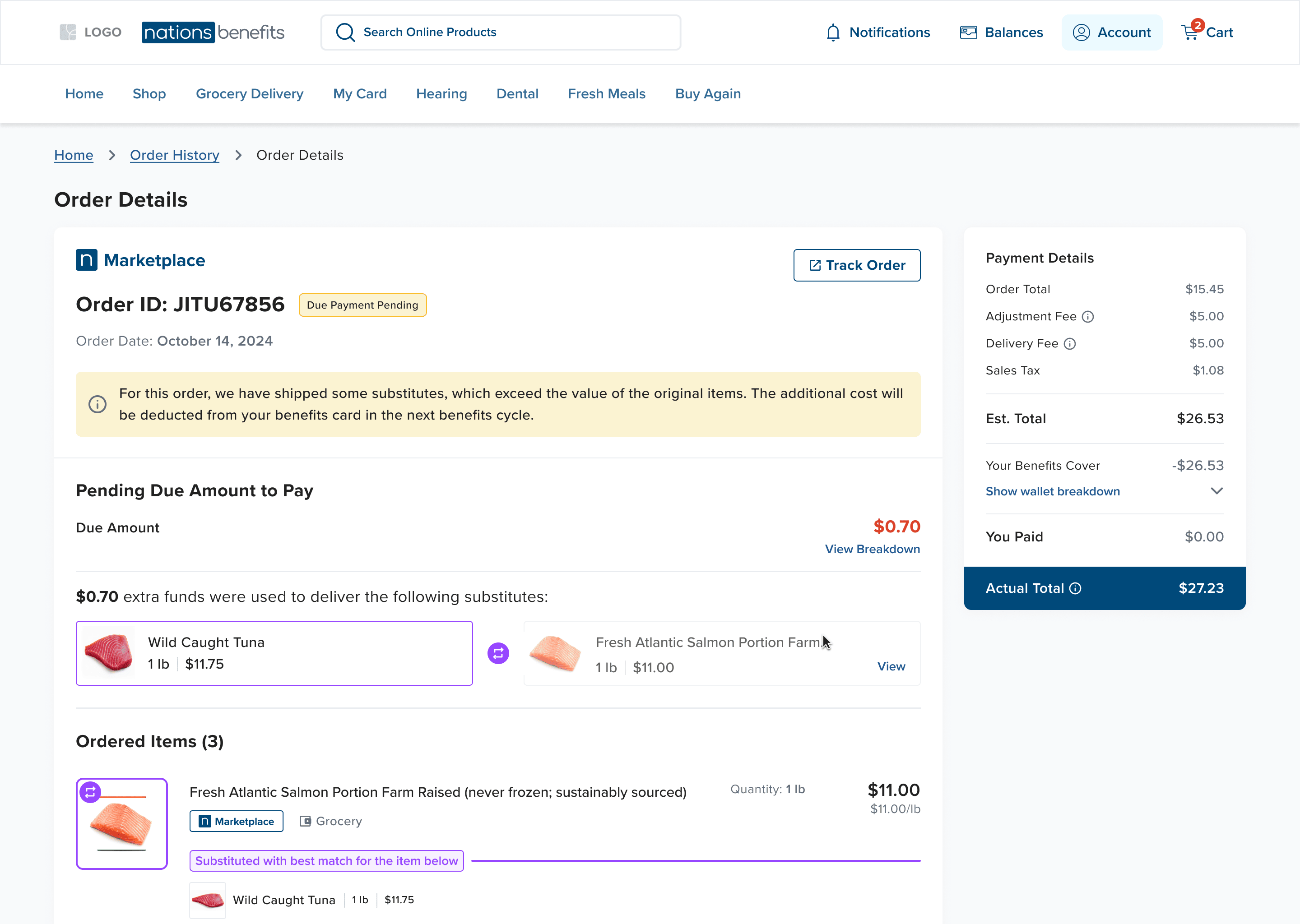This screenshot has width=1300, height=924.
Task: Open the Actual Total info icon
Action: pos(1076,588)
